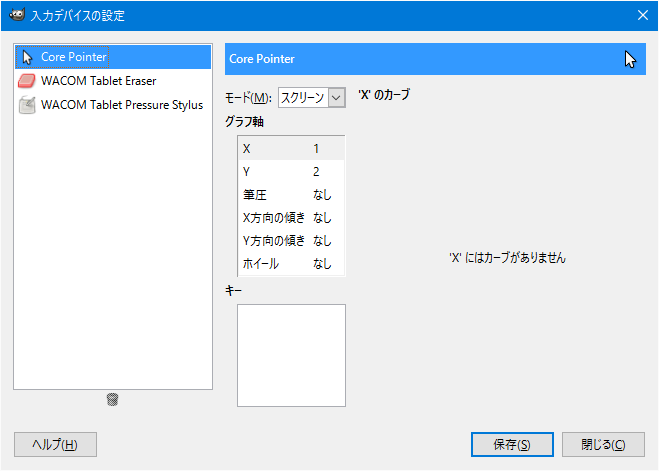Open the モード dropdown arrow
This screenshot has height=471, width=659.
tap(336, 98)
